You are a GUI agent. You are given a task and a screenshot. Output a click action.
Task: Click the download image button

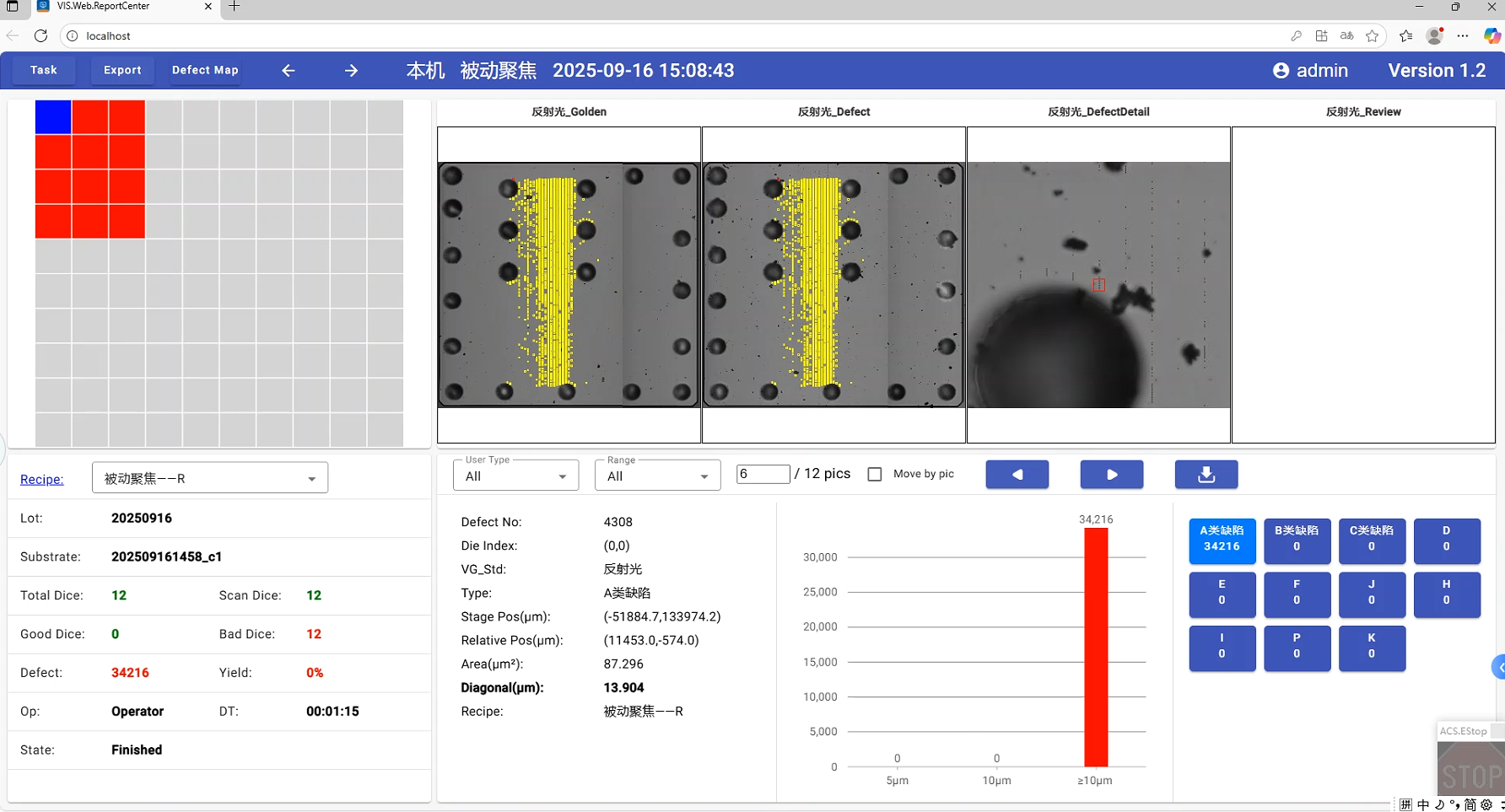tap(1206, 475)
